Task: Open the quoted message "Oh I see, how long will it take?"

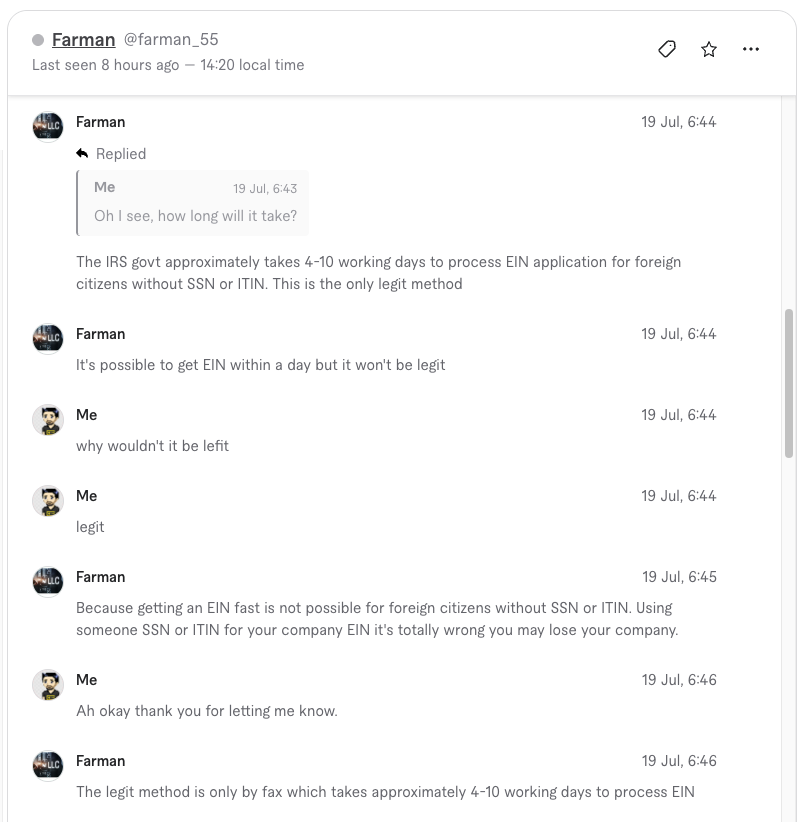Action: pos(193,203)
